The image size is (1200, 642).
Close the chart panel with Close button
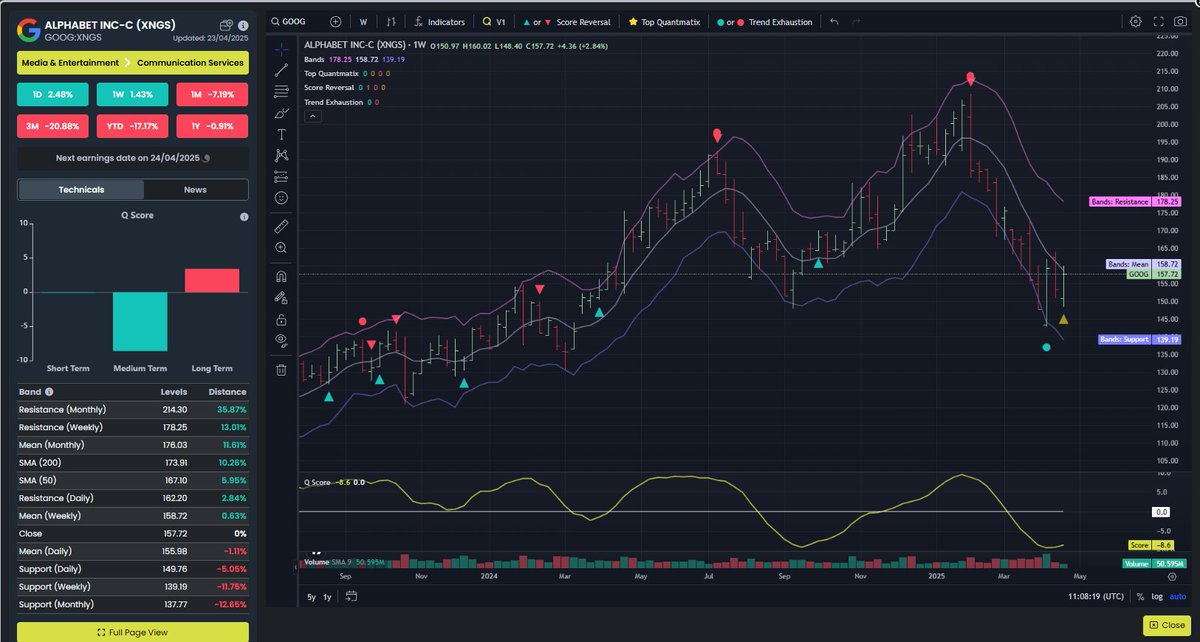[x=1166, y=624]
